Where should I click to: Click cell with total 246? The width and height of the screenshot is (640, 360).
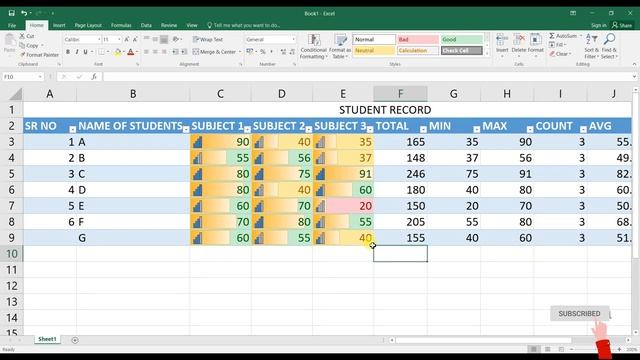pyautogui.click(x=400, y=174)
